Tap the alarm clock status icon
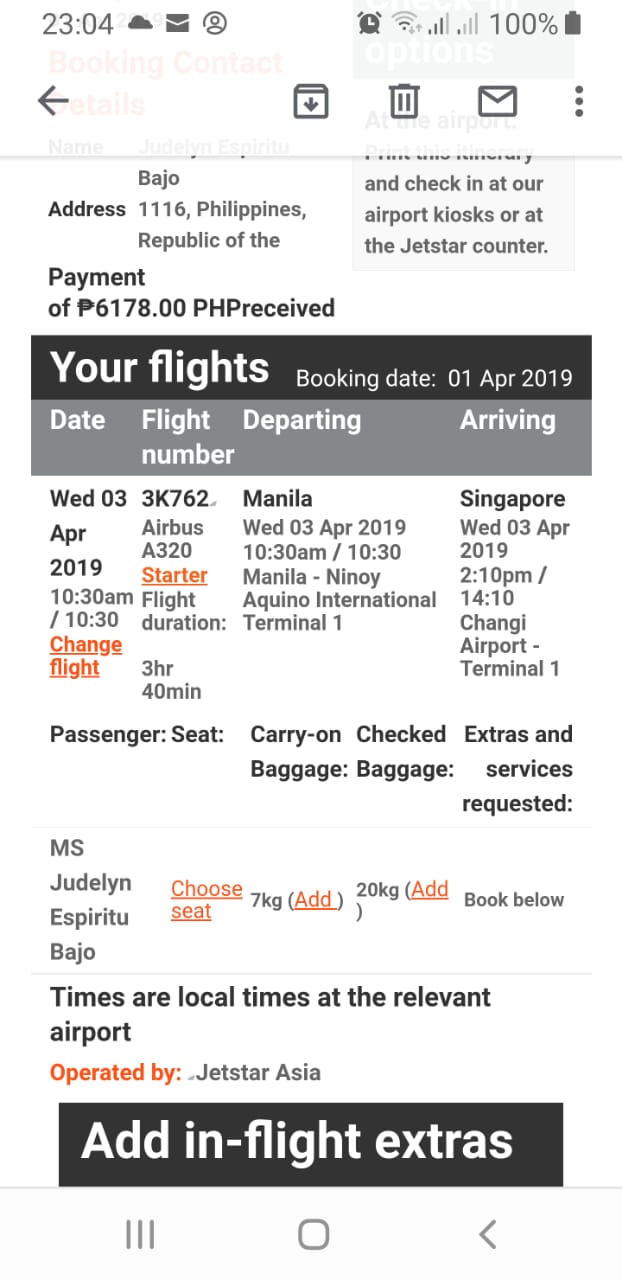Viewport: 622px width, 1280px height. point(370,23)
